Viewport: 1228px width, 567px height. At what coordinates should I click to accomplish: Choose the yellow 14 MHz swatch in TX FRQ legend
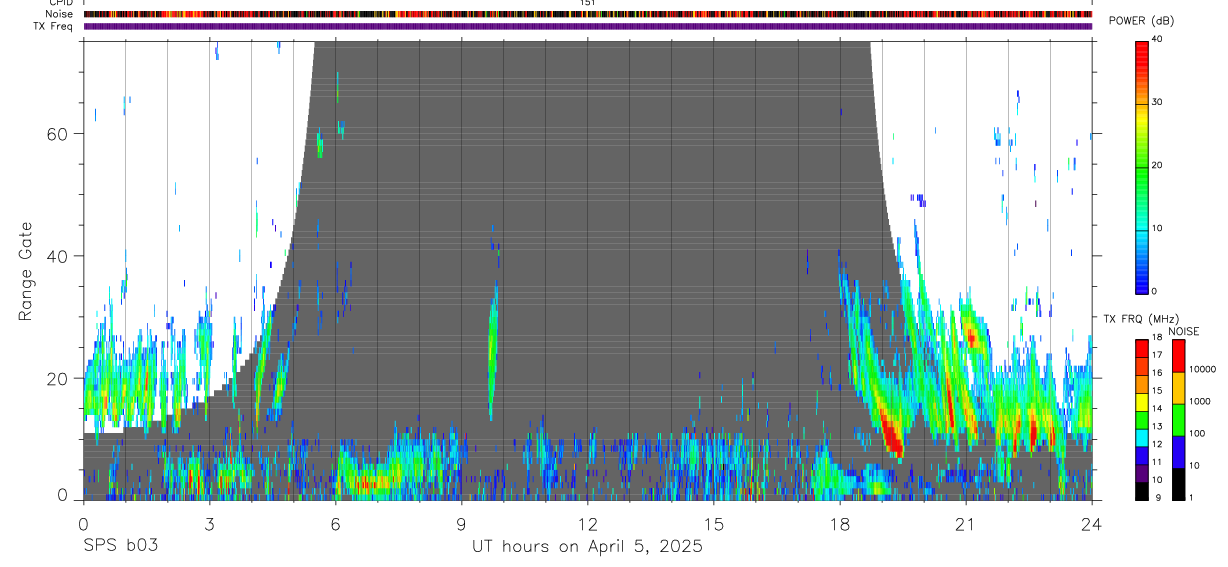pos(1142,402)
